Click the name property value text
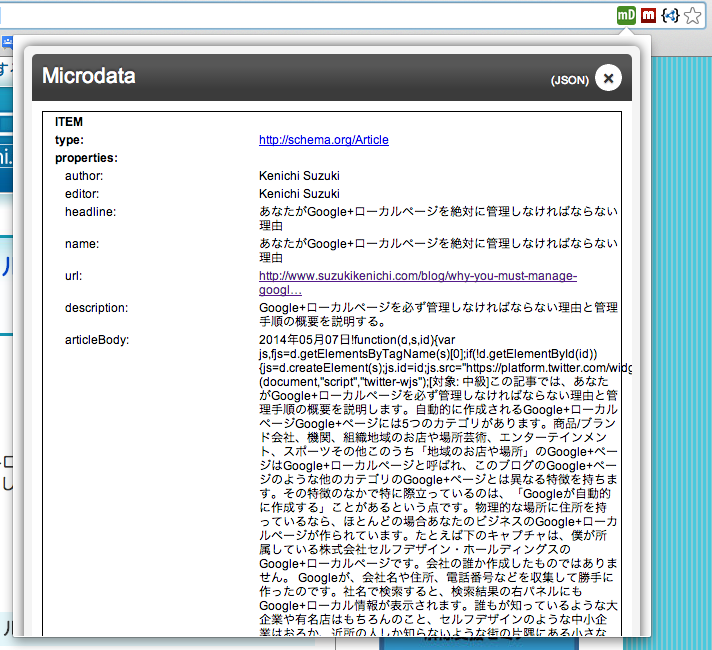Screen dimensions: 712x650 click(438, 250)
